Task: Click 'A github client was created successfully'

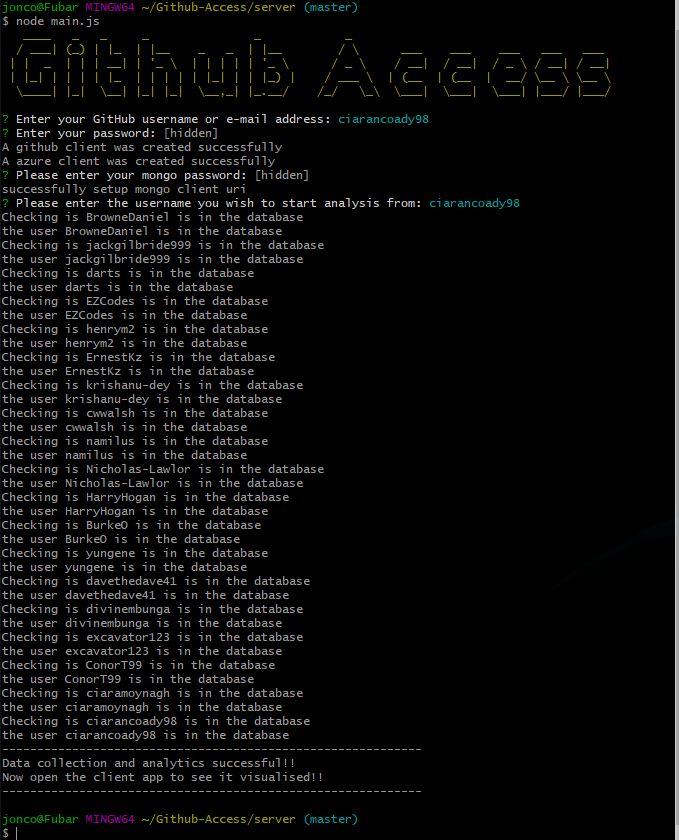Action: (x=142, y=147)
